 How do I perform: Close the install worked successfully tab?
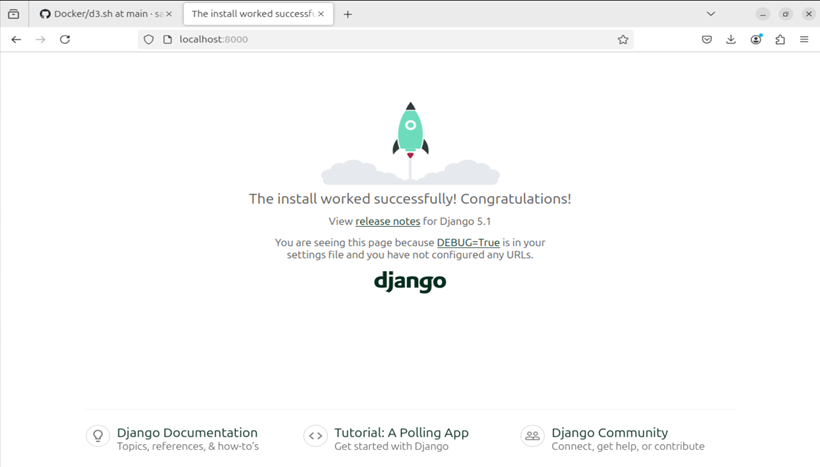321,14
